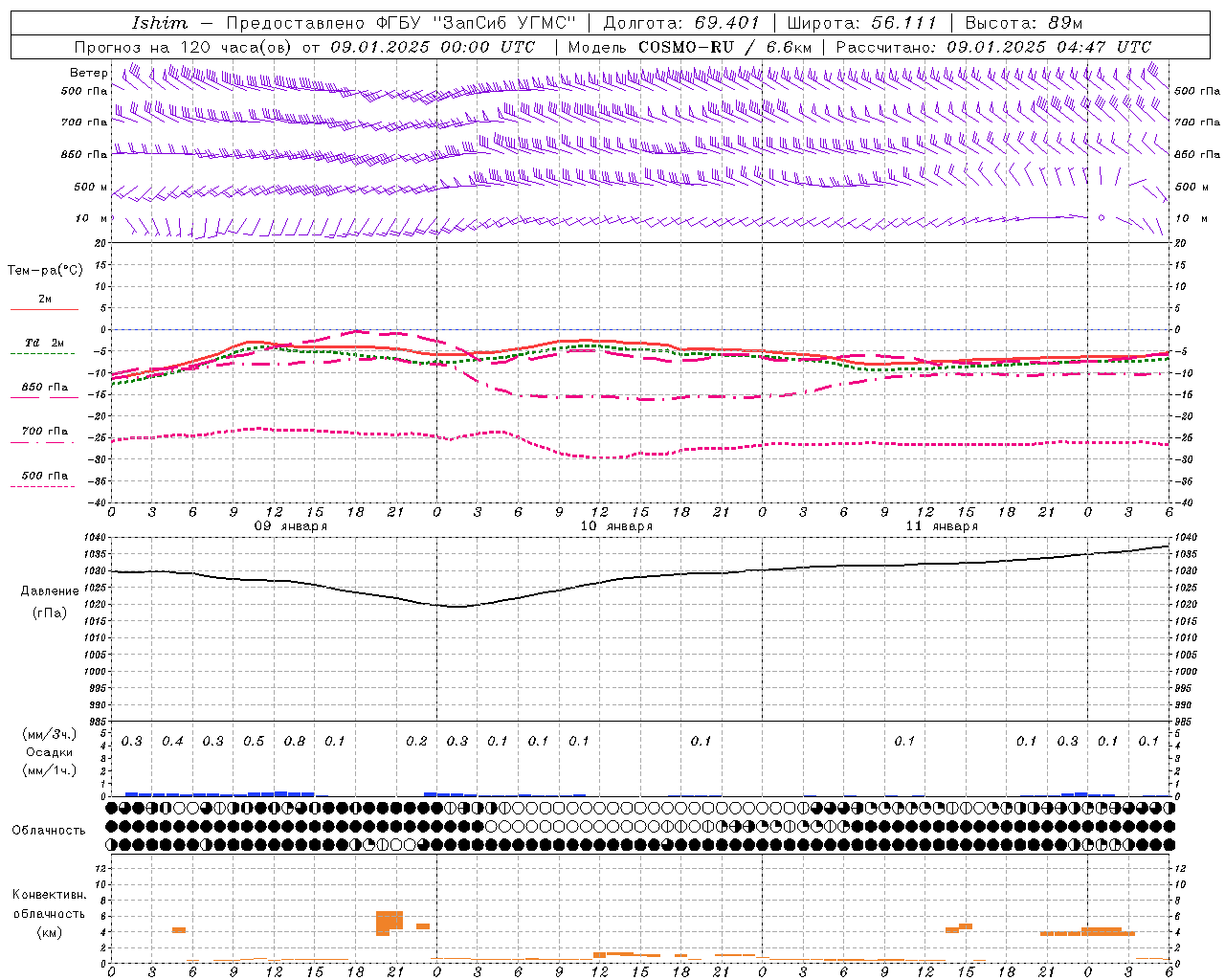This screenshot has height=980, width=1225.
Task: Click the latitude value Широта: 56.111
Action: pos(861,23)
